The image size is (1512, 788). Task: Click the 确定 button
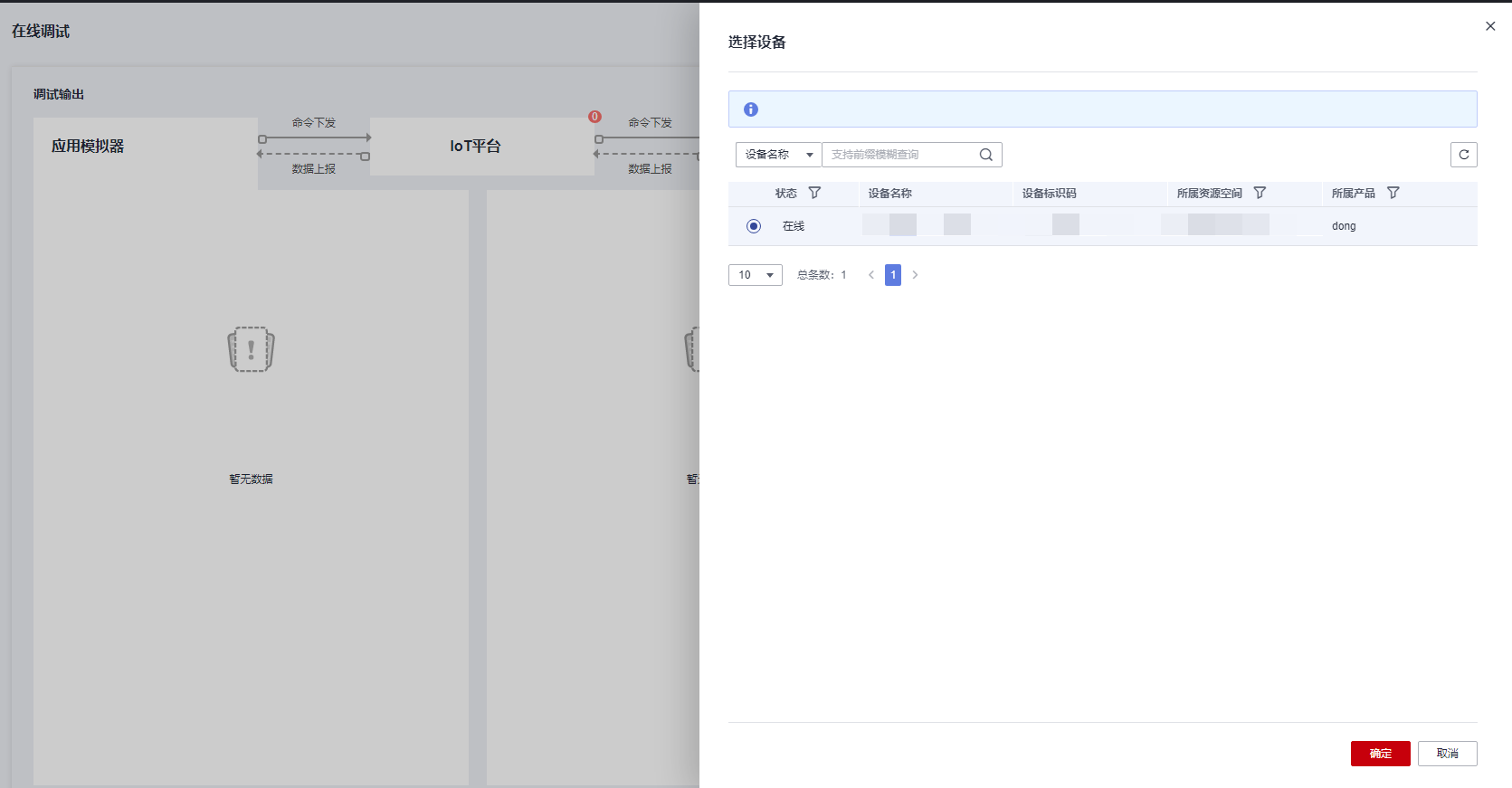1381,754
